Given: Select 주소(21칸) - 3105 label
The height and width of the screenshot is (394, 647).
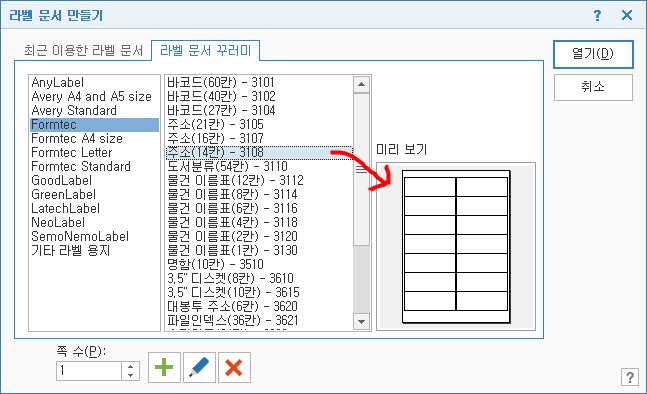Looking at the screenshot, I should point(259,125).
